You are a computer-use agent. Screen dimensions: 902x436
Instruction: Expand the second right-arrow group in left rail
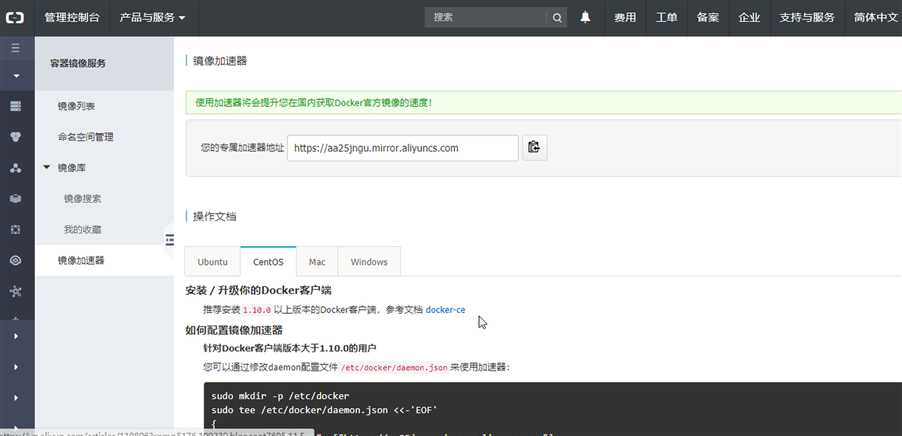point(16,367)
